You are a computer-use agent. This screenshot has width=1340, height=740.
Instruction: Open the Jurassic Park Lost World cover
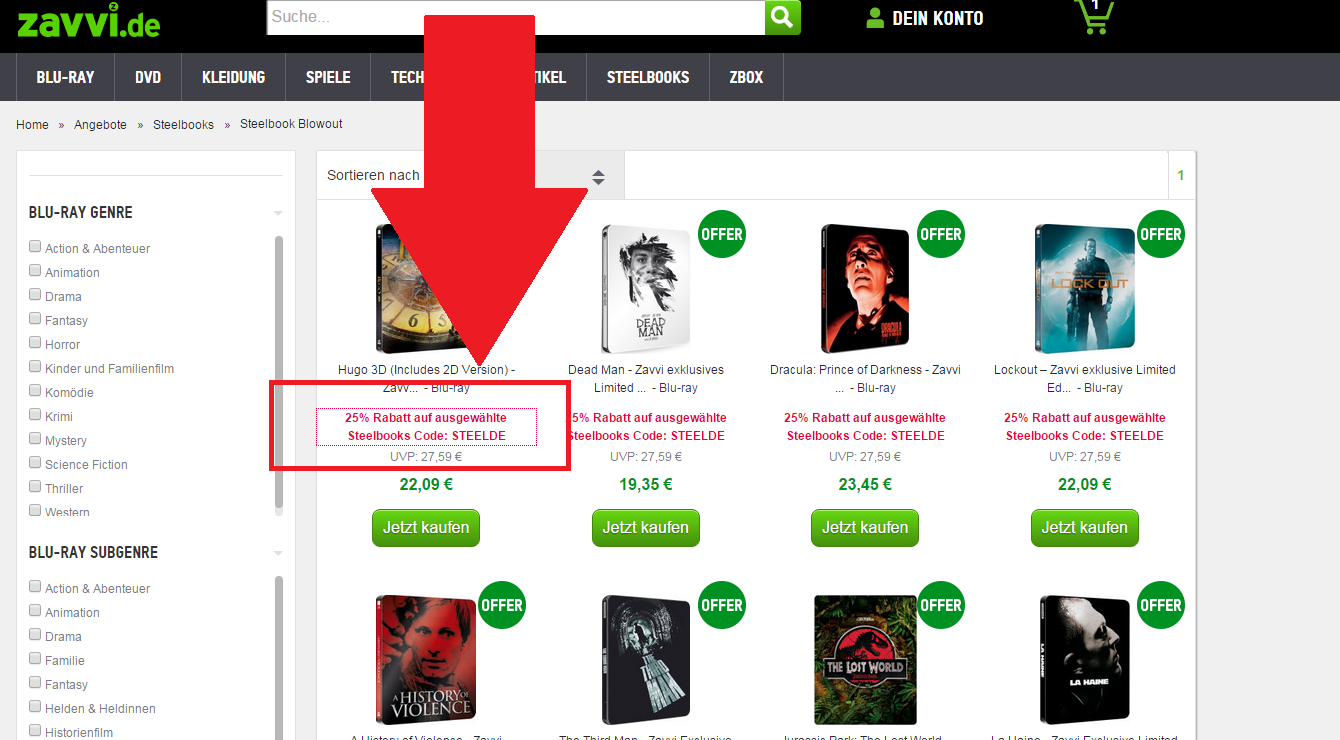click(x=865, y=660)
